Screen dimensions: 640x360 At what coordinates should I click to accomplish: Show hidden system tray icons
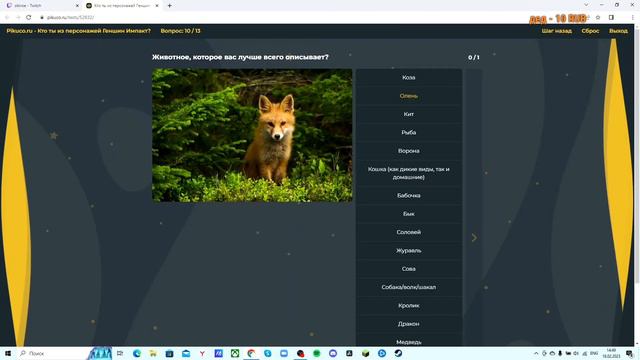click(536, 353)
